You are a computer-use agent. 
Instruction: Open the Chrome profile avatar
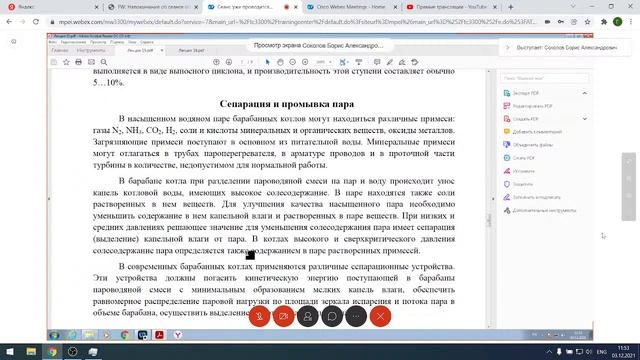pos(618,22)
